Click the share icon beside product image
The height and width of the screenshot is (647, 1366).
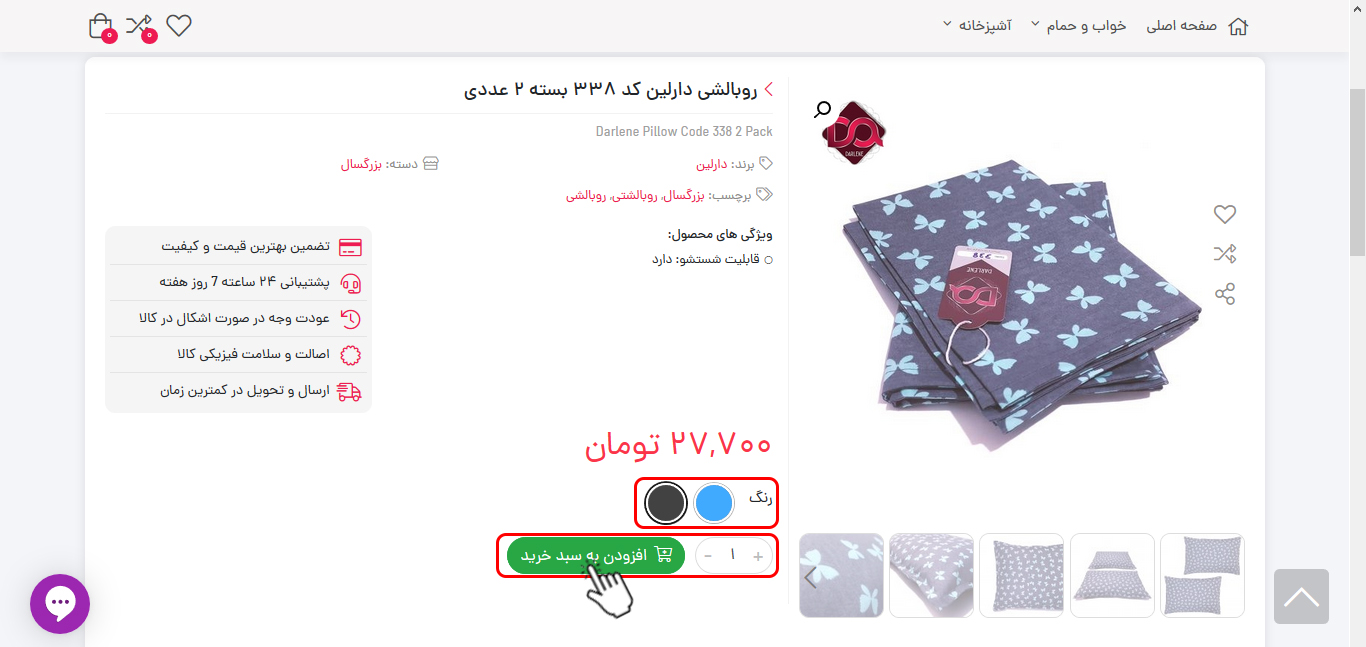tap(1225, 294)
